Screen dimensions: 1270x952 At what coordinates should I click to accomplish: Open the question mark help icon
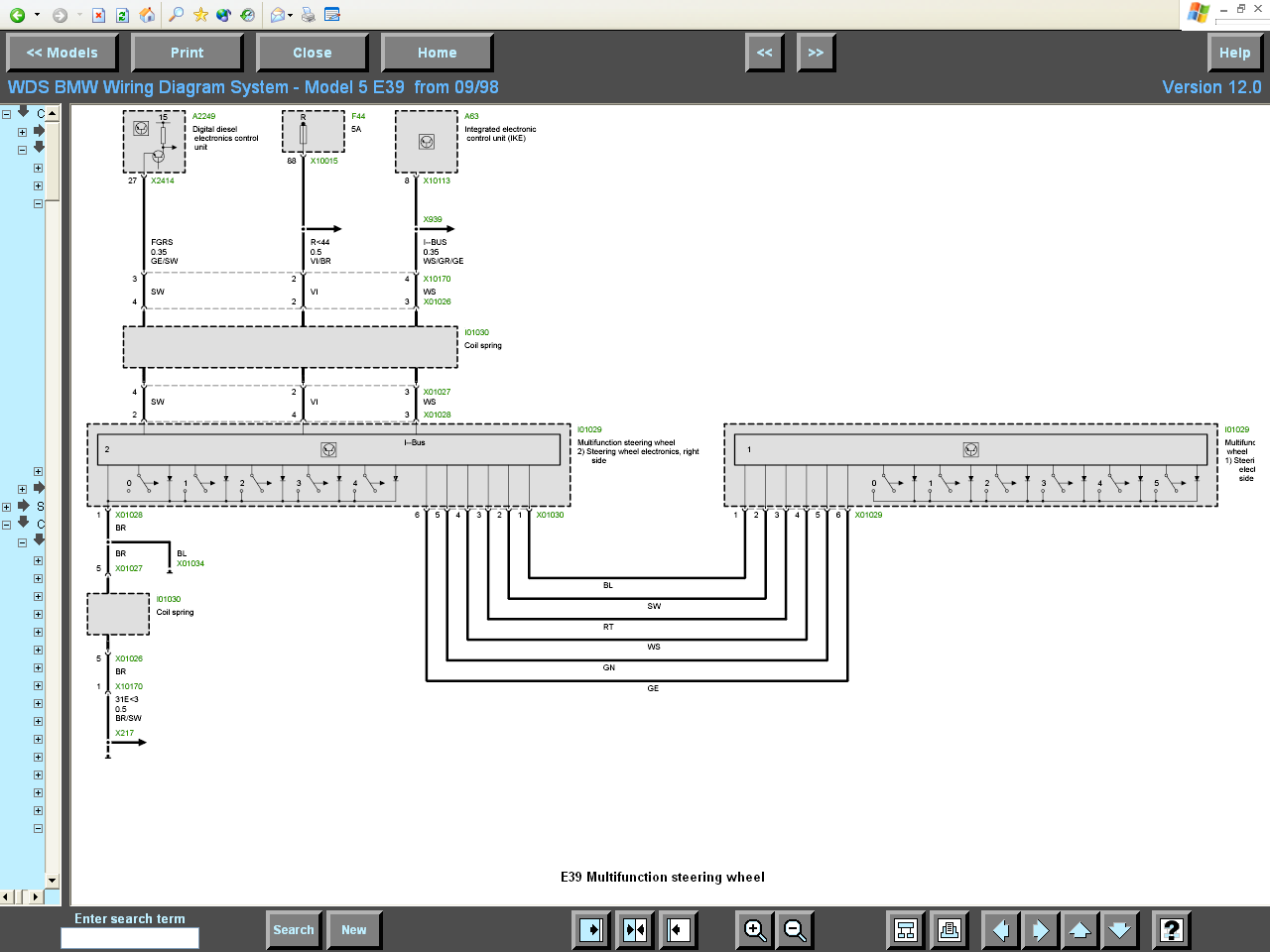[1172, 930]
